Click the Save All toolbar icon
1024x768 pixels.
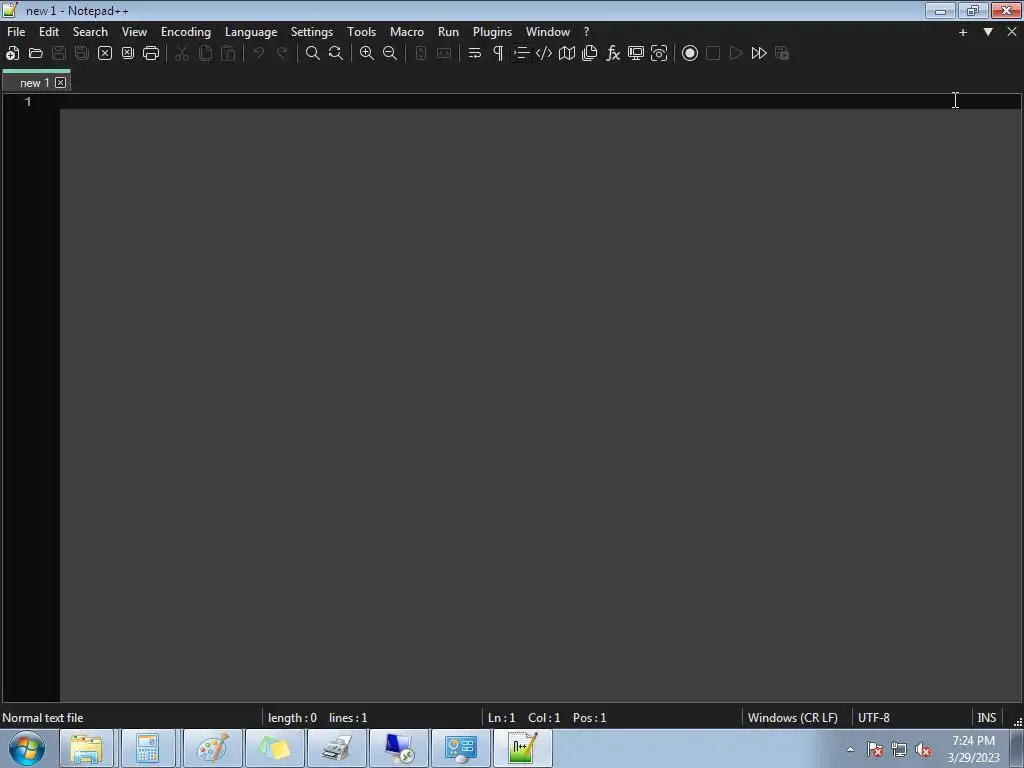(82, 54)
